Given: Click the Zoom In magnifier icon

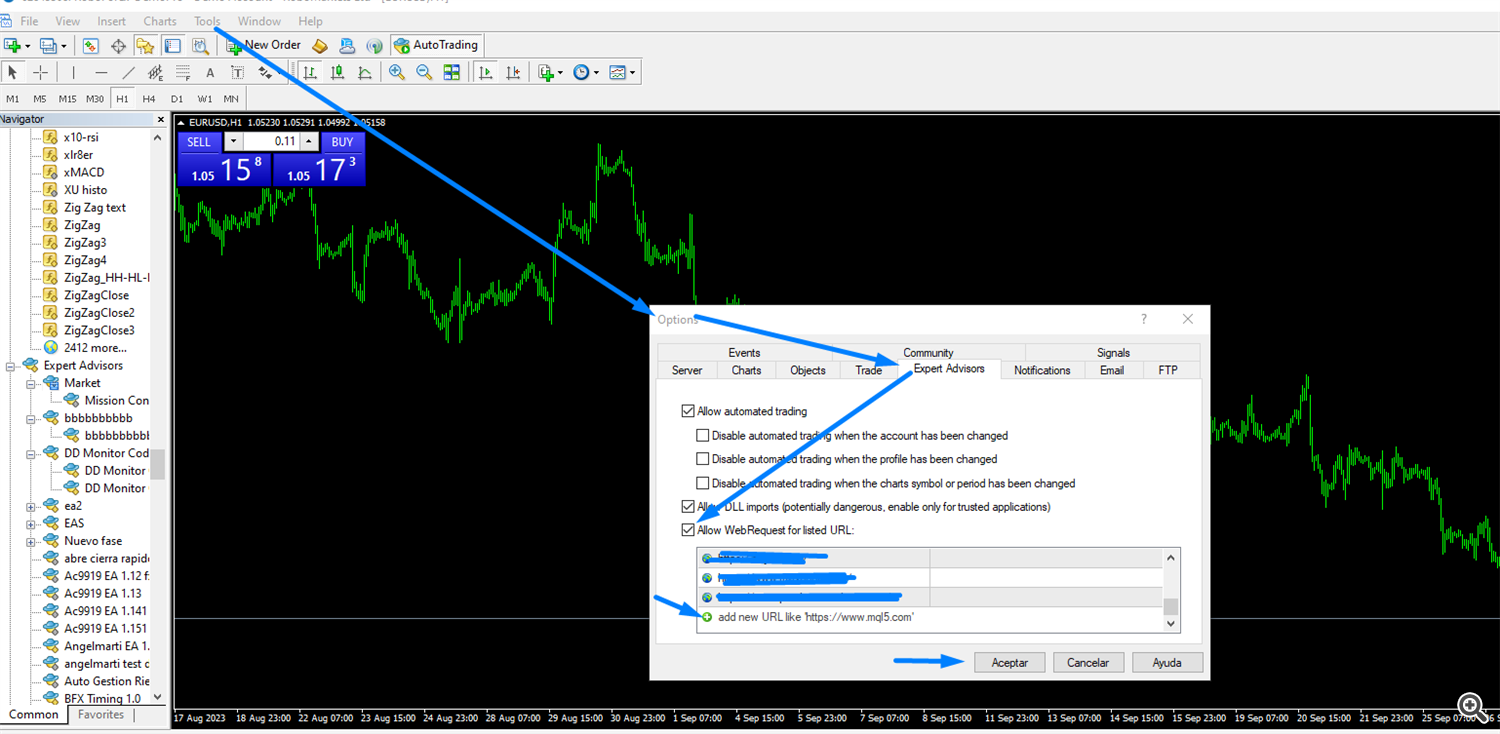Looking at the screenshot, I should point(397,72).
